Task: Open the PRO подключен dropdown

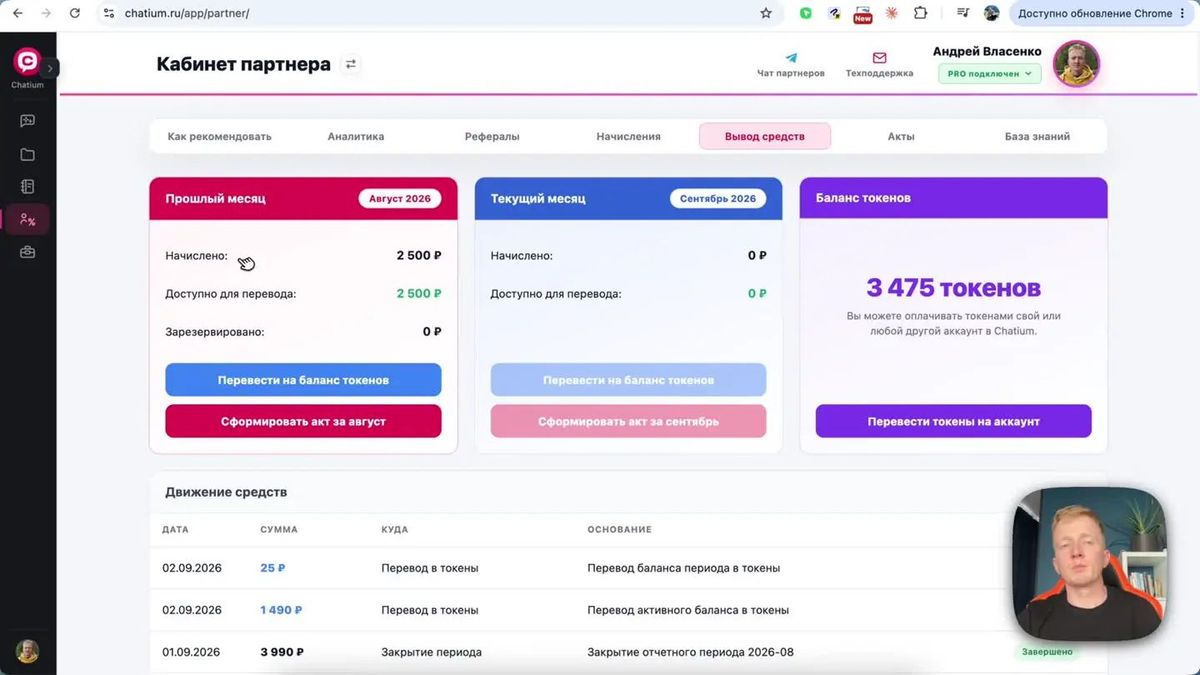Action: point(989,74)
